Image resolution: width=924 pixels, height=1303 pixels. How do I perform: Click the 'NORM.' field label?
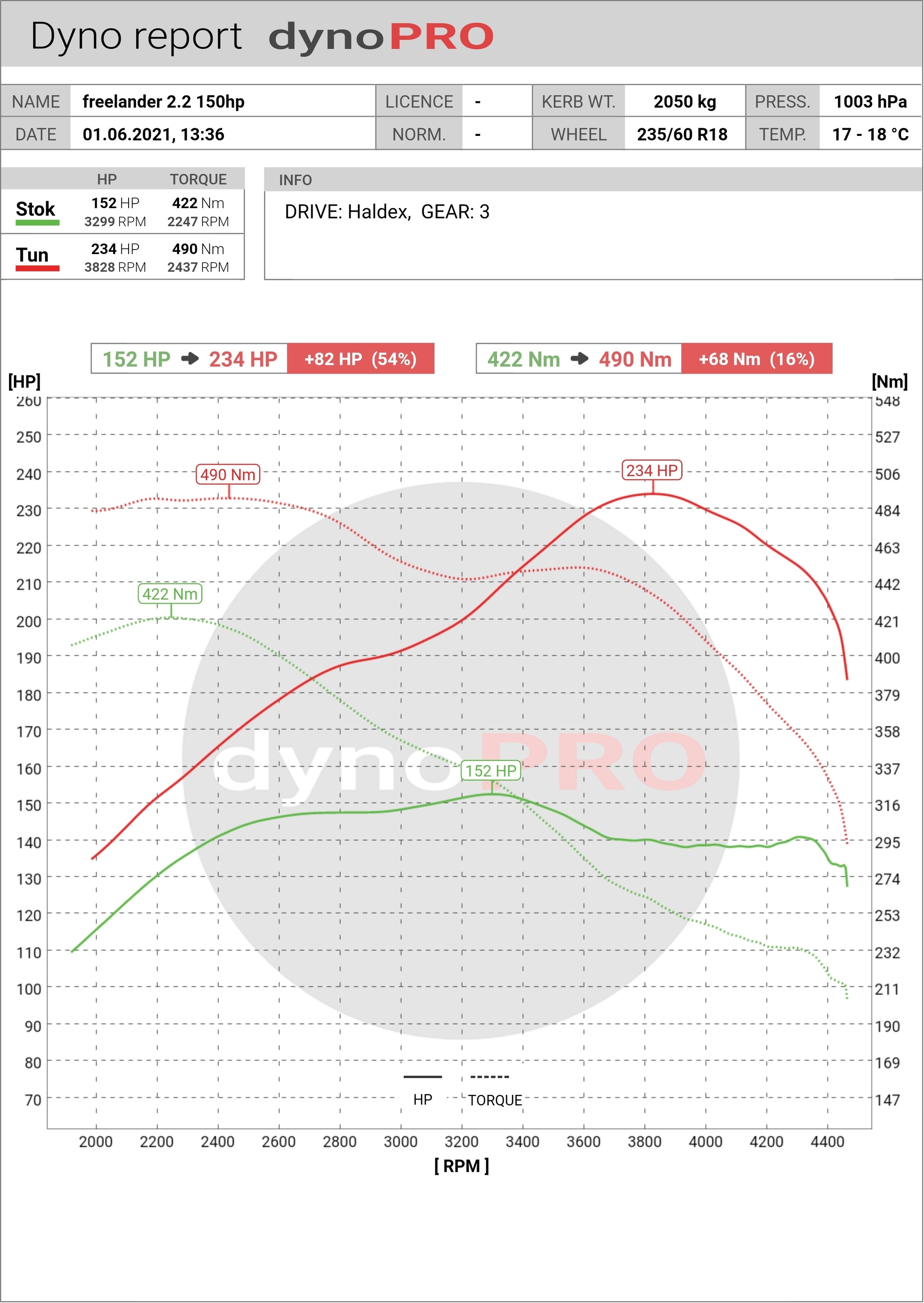[x=419, y=134]
